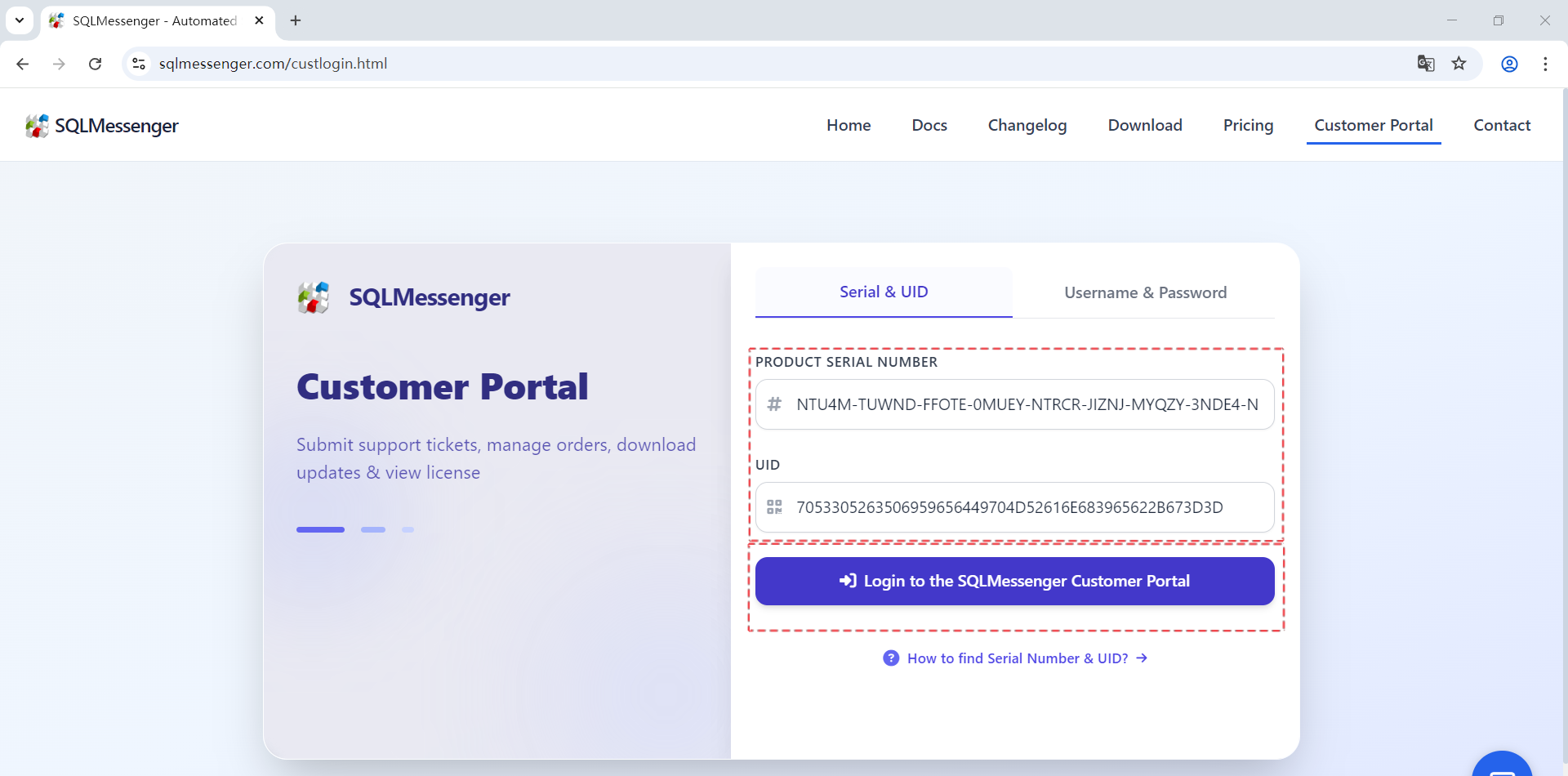Image resolution: width=1568 pixels, height=776 pixels.
Task: Click Login to the SQLMessenger Customer Portal
Action: (x=1014, y=581)
